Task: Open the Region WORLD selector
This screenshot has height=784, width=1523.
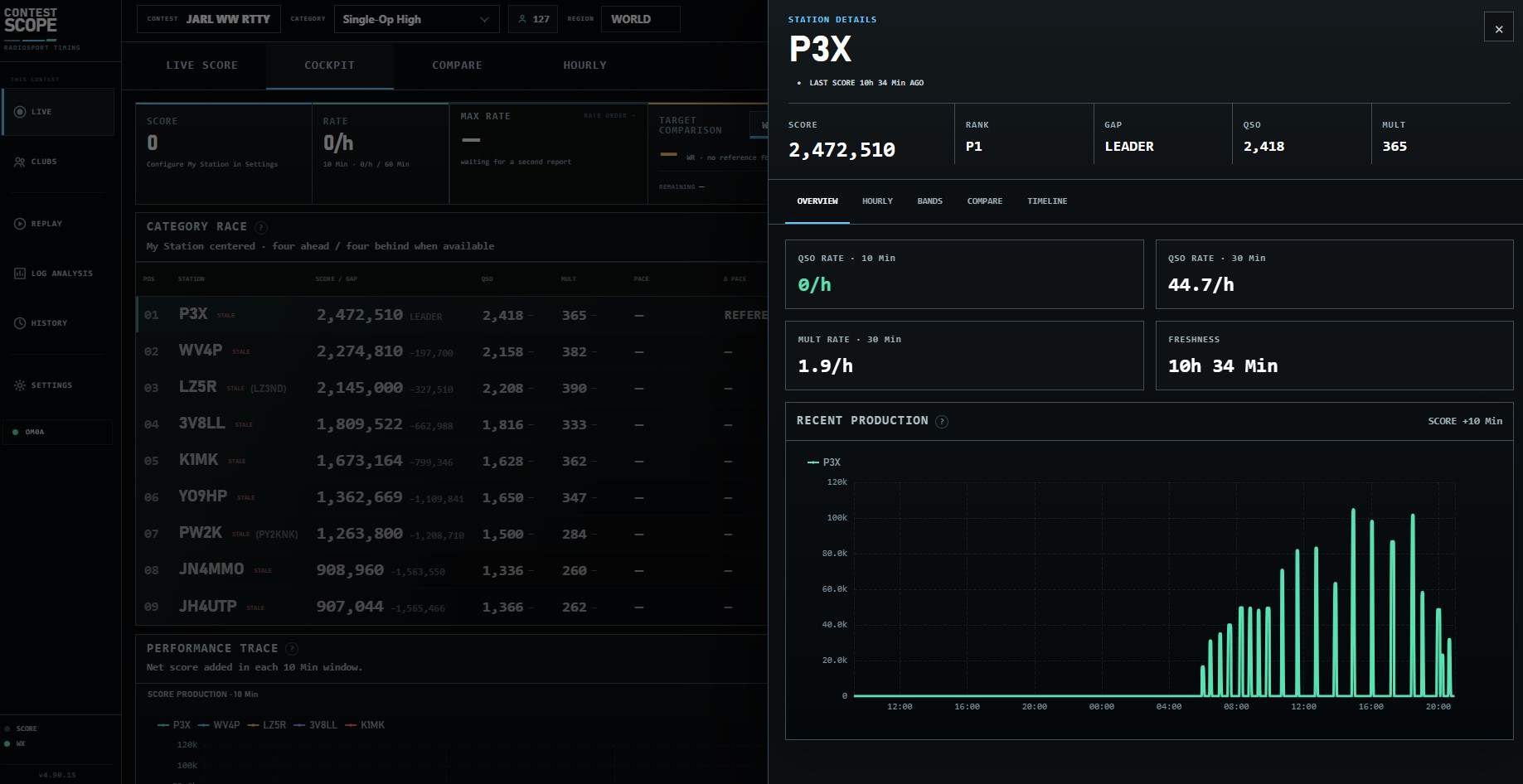Action: (x=641, y=19)
